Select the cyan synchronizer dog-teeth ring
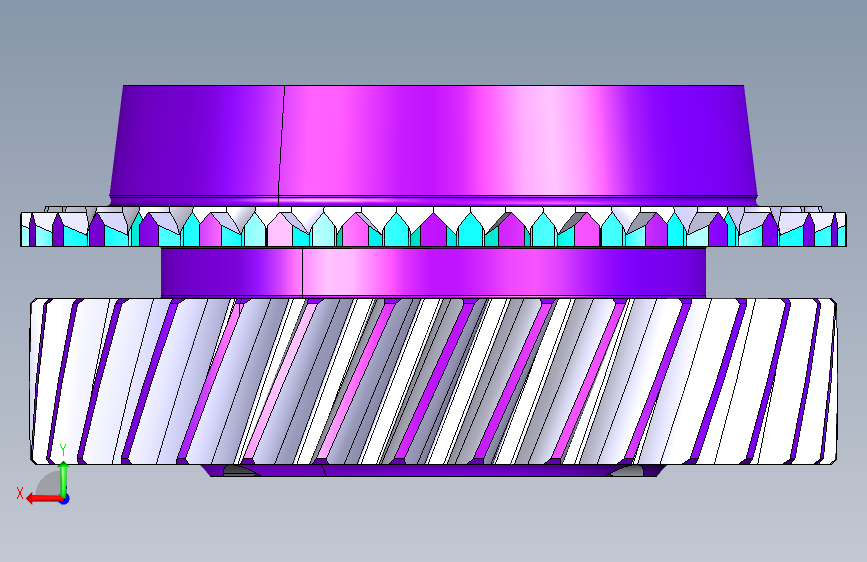Screen dimensions: 867x562 click(433, 226)
